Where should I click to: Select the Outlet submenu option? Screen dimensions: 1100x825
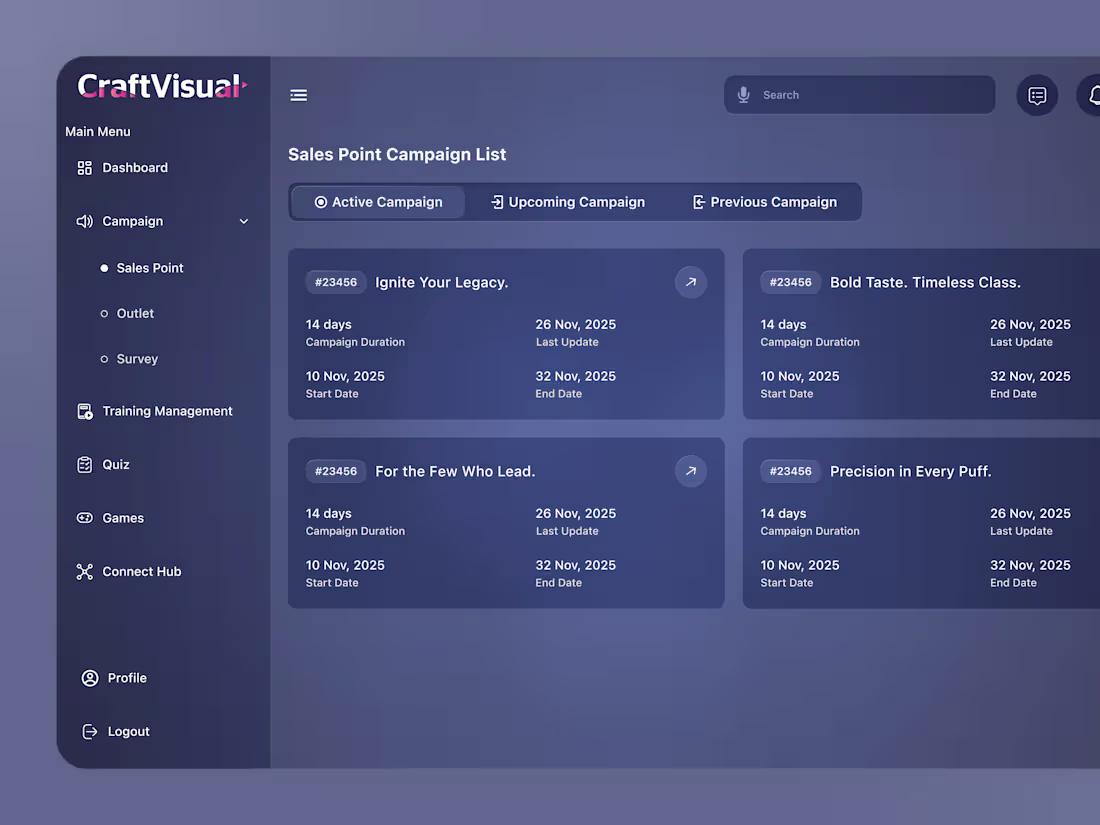coord(135,314)
